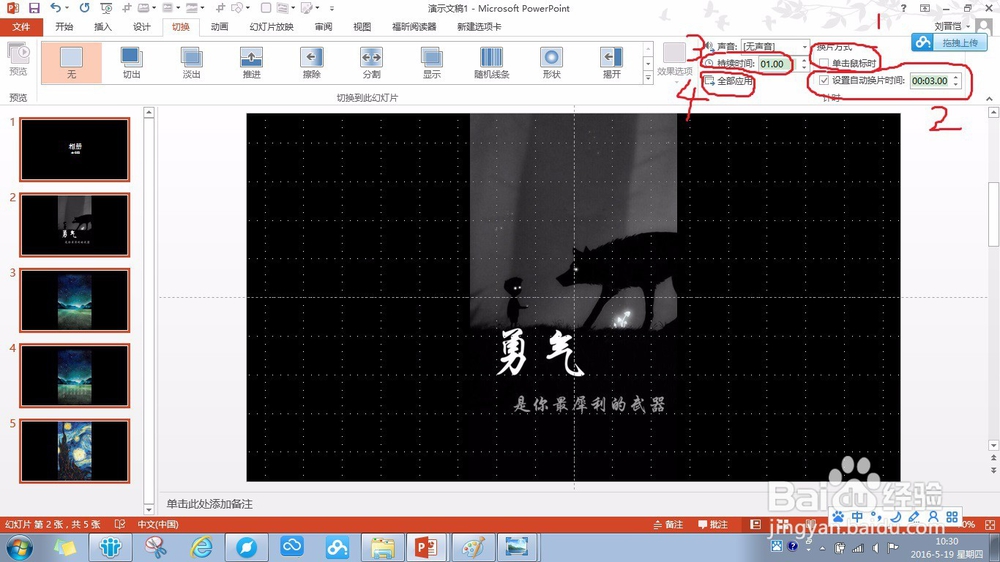Open the undo history dropdown arrow
This screenshot has width=1000, height=562.
pos(67,8)
